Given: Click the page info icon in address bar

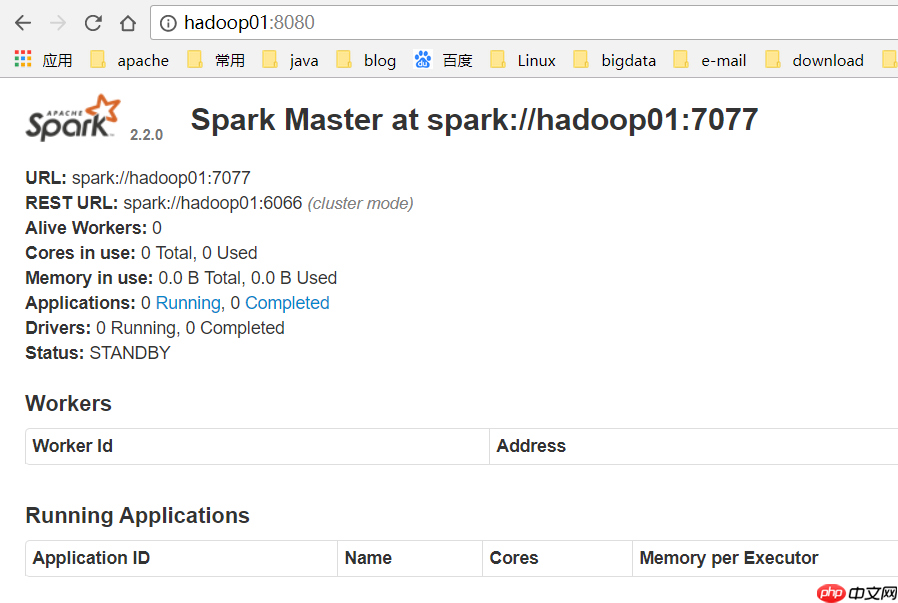Looking at the screenshot, I should point(166,22).
